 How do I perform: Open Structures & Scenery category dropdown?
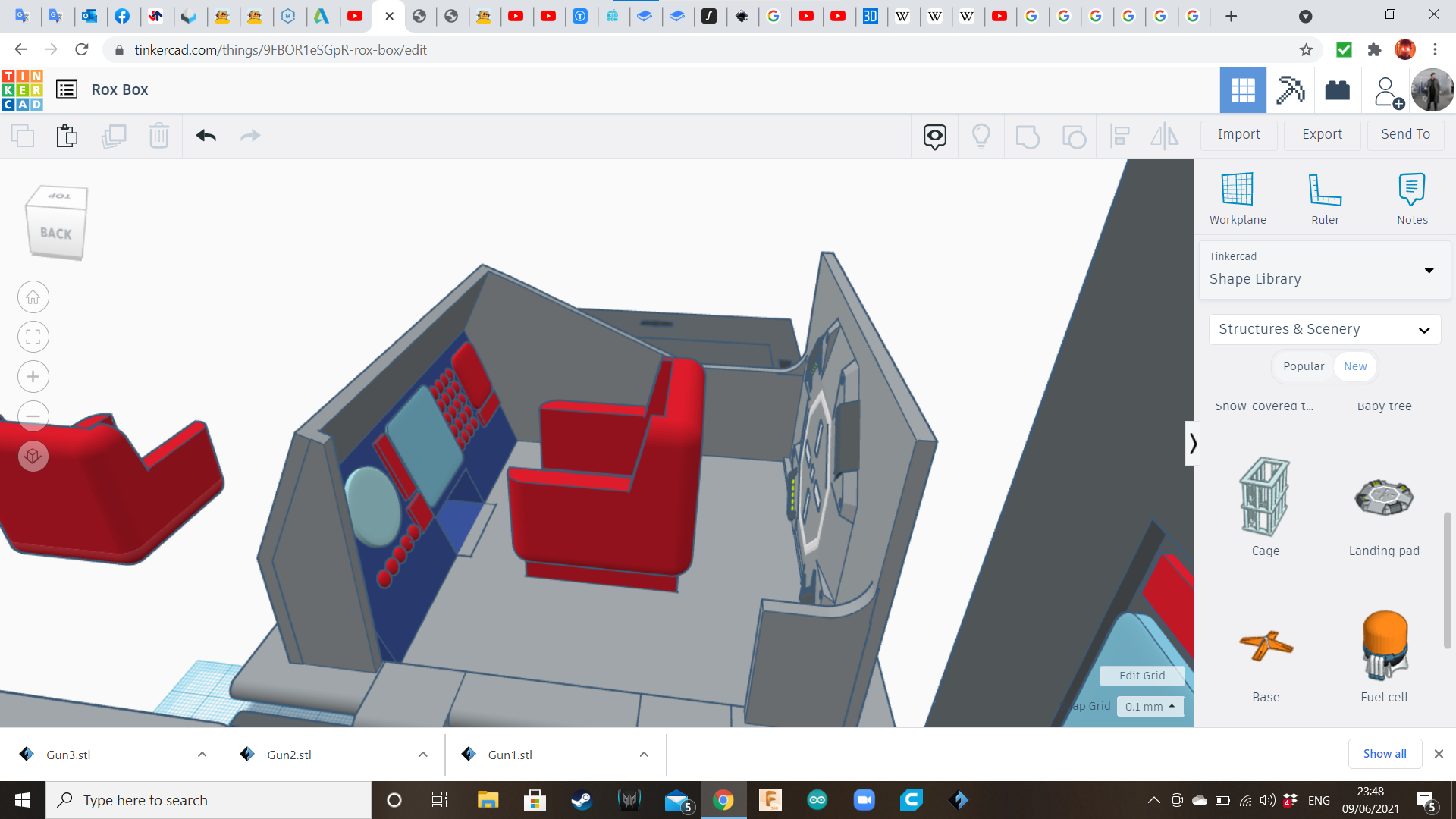point(1324,329)
